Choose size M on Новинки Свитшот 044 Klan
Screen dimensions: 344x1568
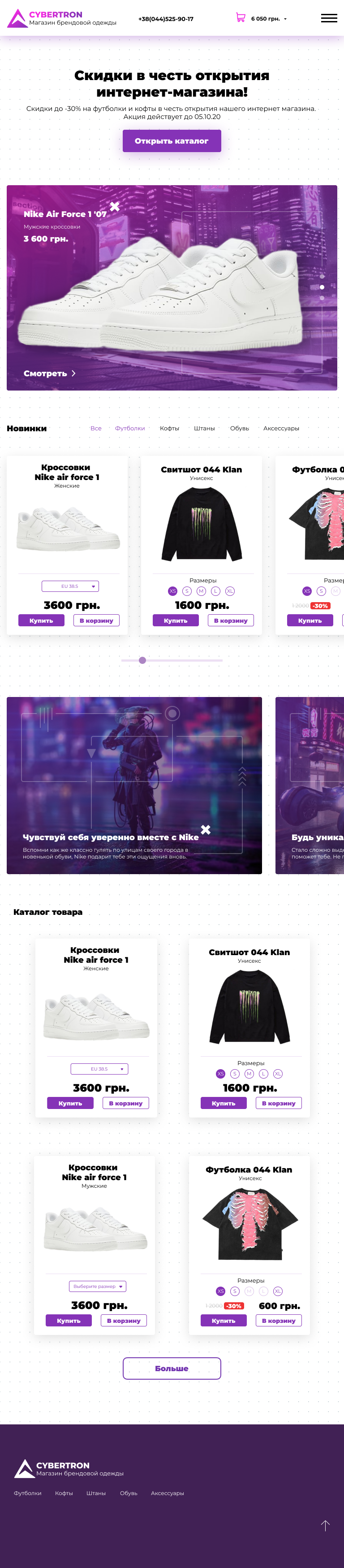pos(201,591)
